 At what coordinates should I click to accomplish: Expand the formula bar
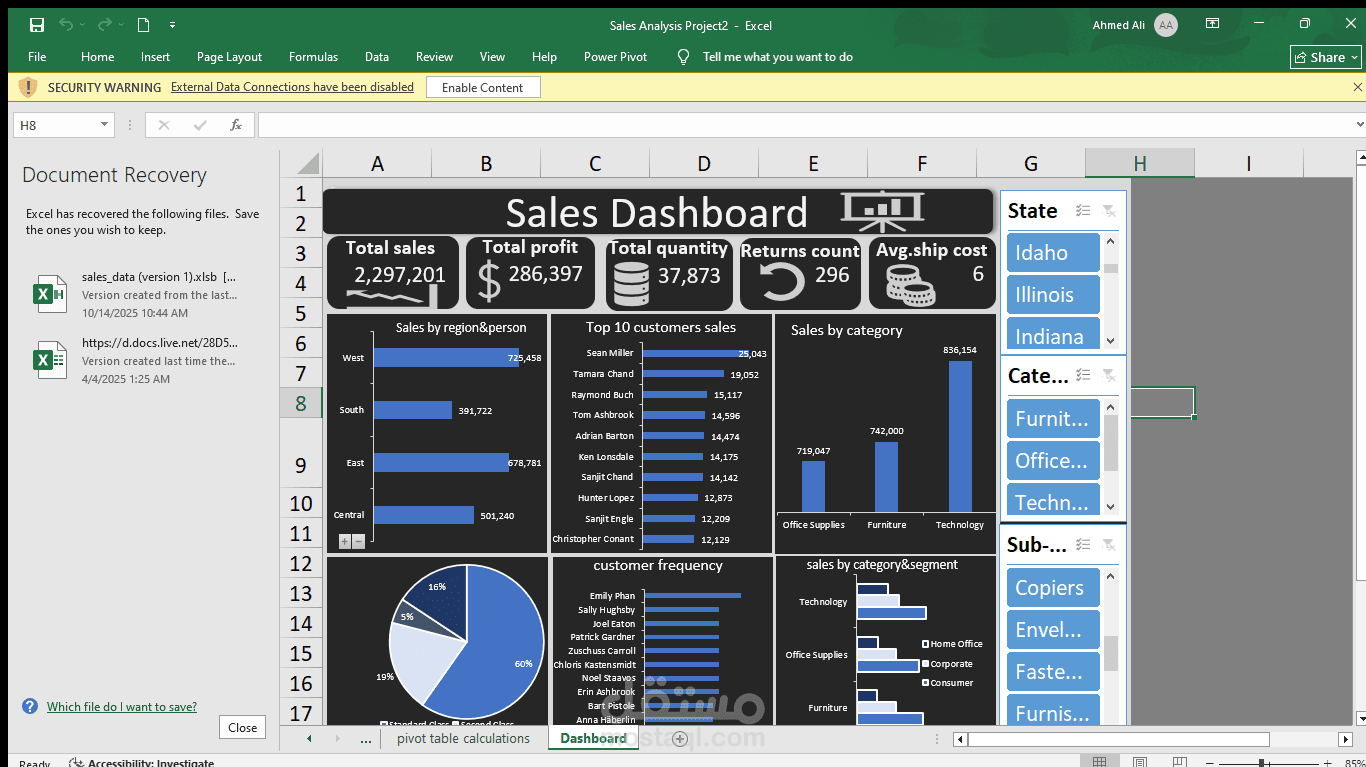point(1359,125)
